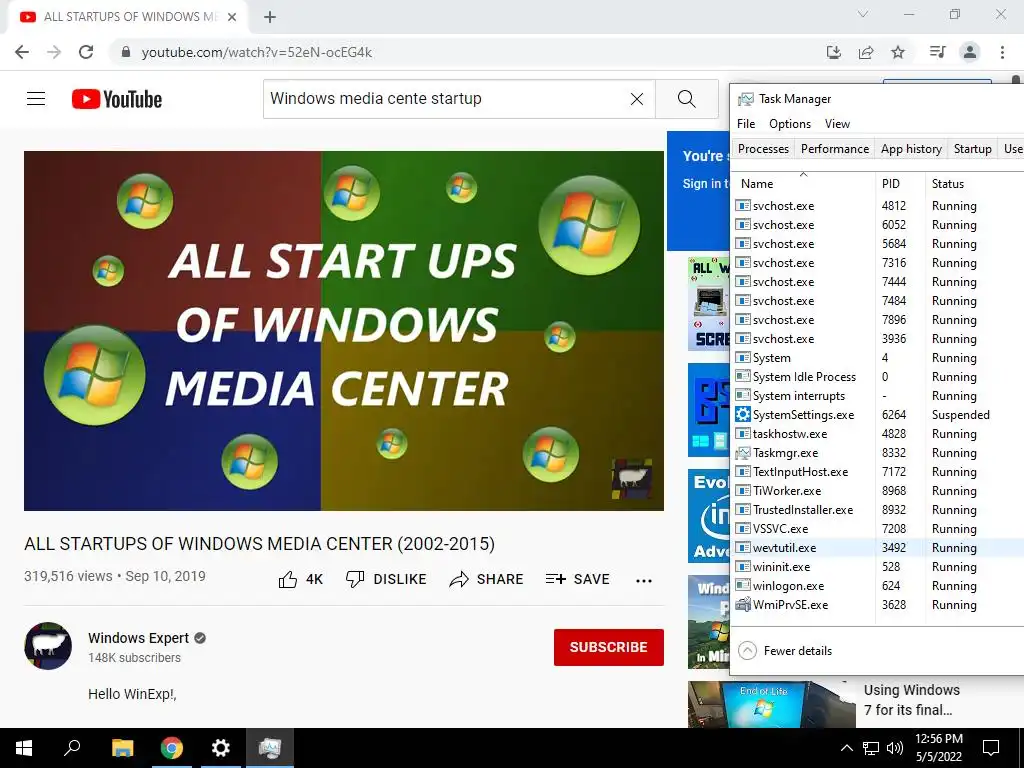The width and height of the screenshot is (1024, 768).
Task: Open Settings gear in taskbar
Action: coord(221,748)
